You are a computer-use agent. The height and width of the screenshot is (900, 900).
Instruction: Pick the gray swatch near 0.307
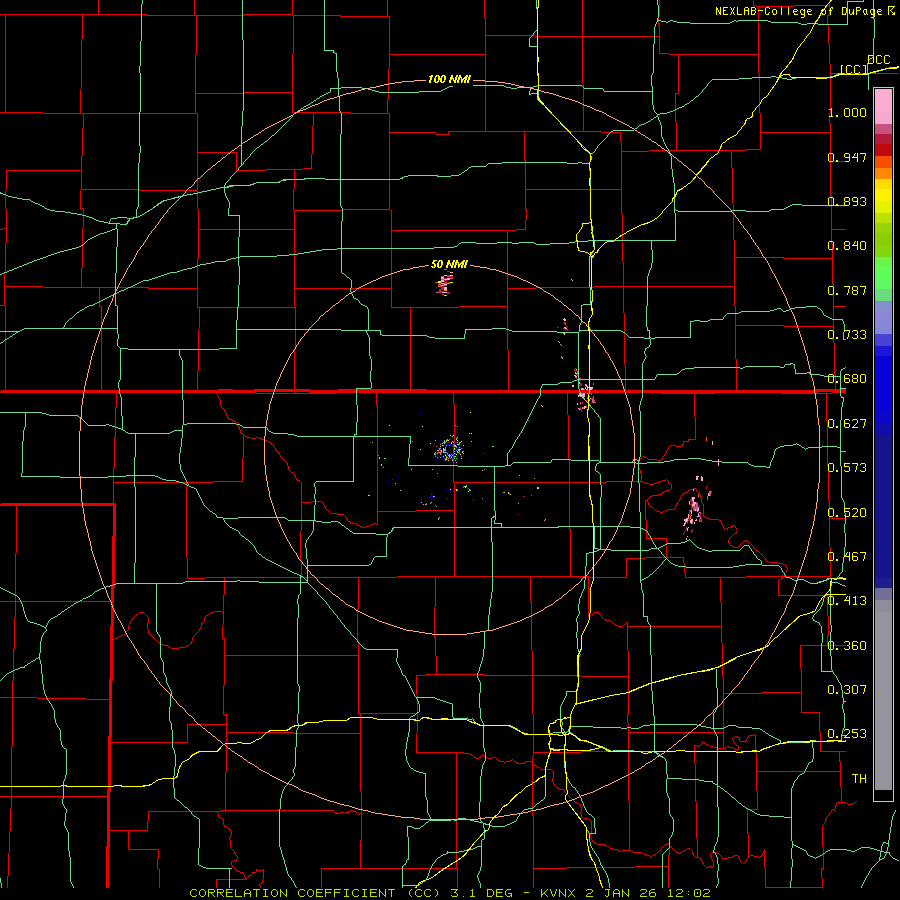[883, 695]
